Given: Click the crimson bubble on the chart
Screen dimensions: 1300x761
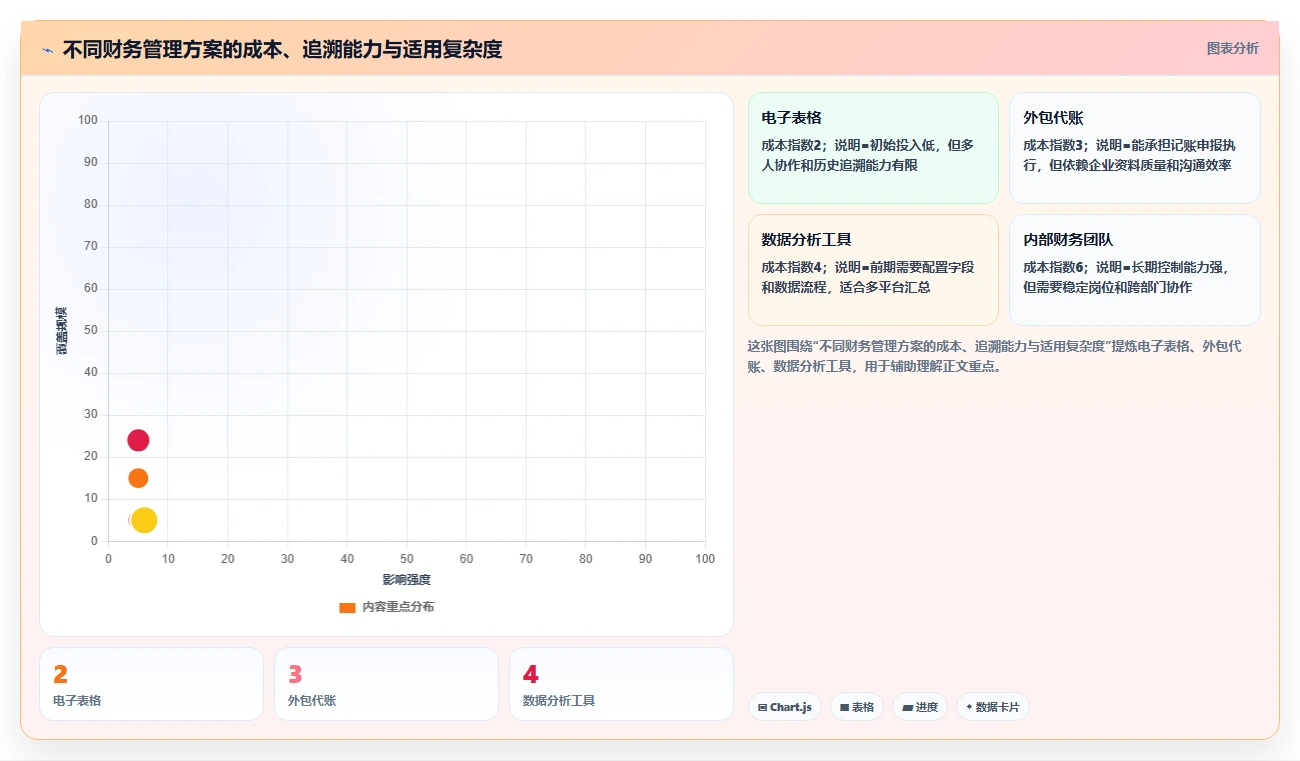Looking at the screenshot, I should click(138, 440).
